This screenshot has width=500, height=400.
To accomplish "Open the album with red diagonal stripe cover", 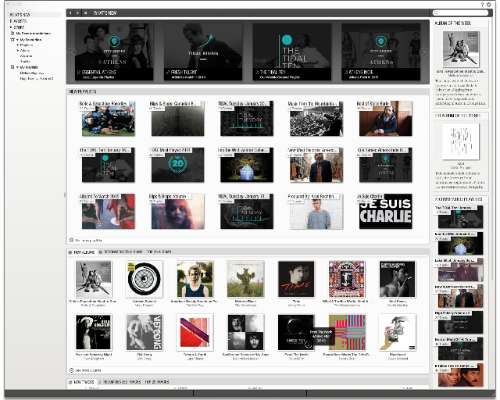I will [195, 332].
